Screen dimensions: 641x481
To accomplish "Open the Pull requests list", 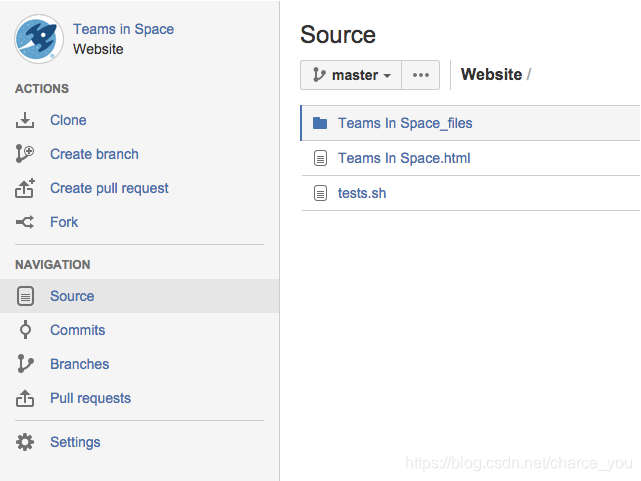I will click(90, 398).
